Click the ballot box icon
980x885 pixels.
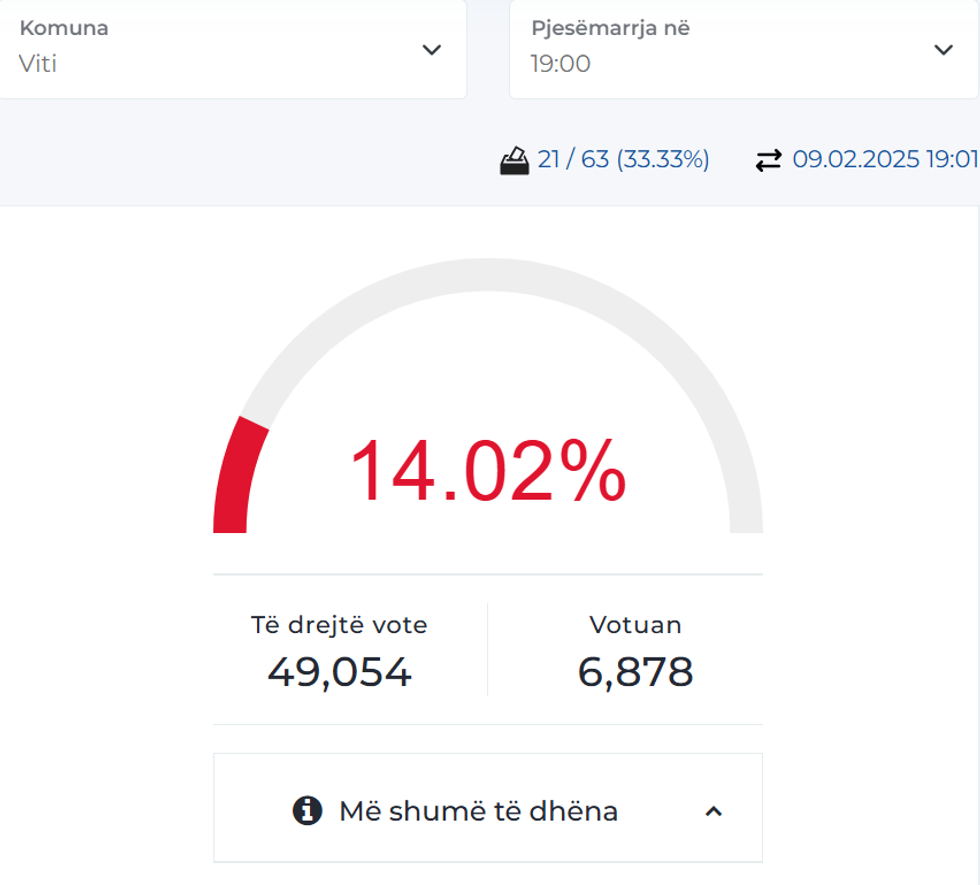[514, 160]
